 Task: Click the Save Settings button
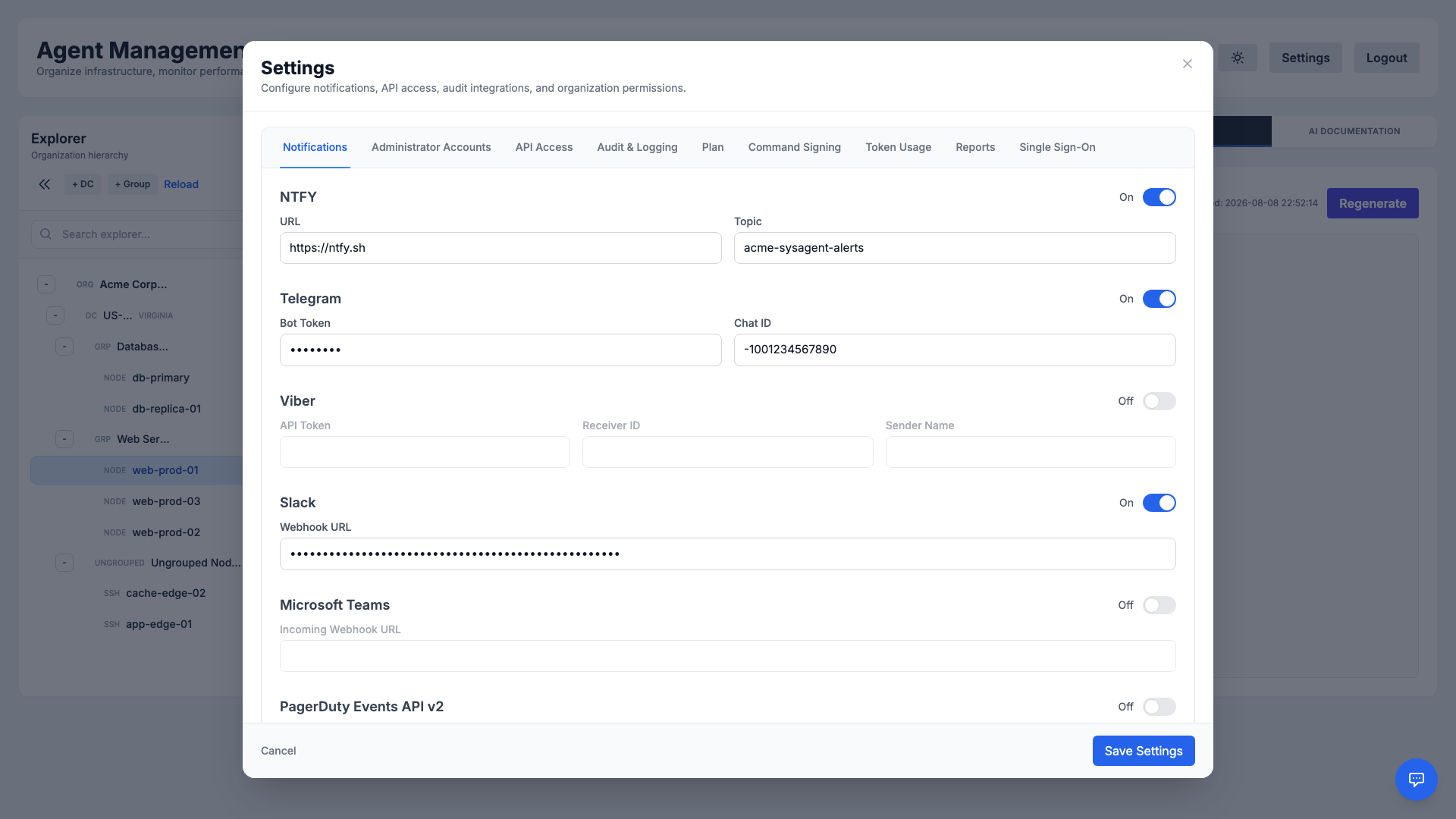point(1144,751)
